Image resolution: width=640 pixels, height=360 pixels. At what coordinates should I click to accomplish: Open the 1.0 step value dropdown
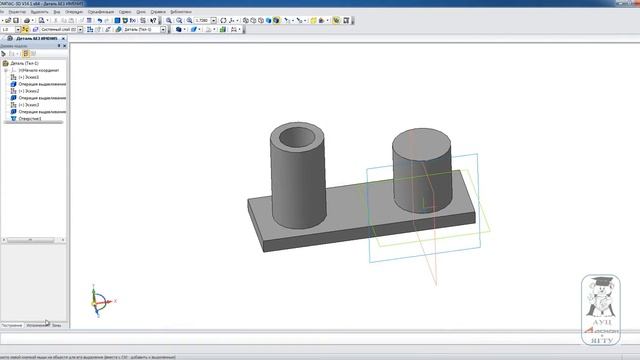pyautogui.click(x=18, y=29)
